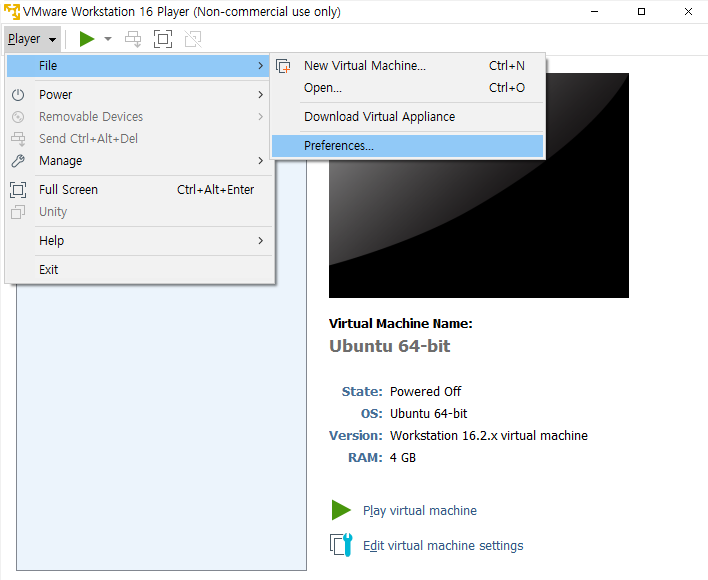Click the Powered Off state value
Viewport: 708px width, 580px height.
[x=425, y=391]
